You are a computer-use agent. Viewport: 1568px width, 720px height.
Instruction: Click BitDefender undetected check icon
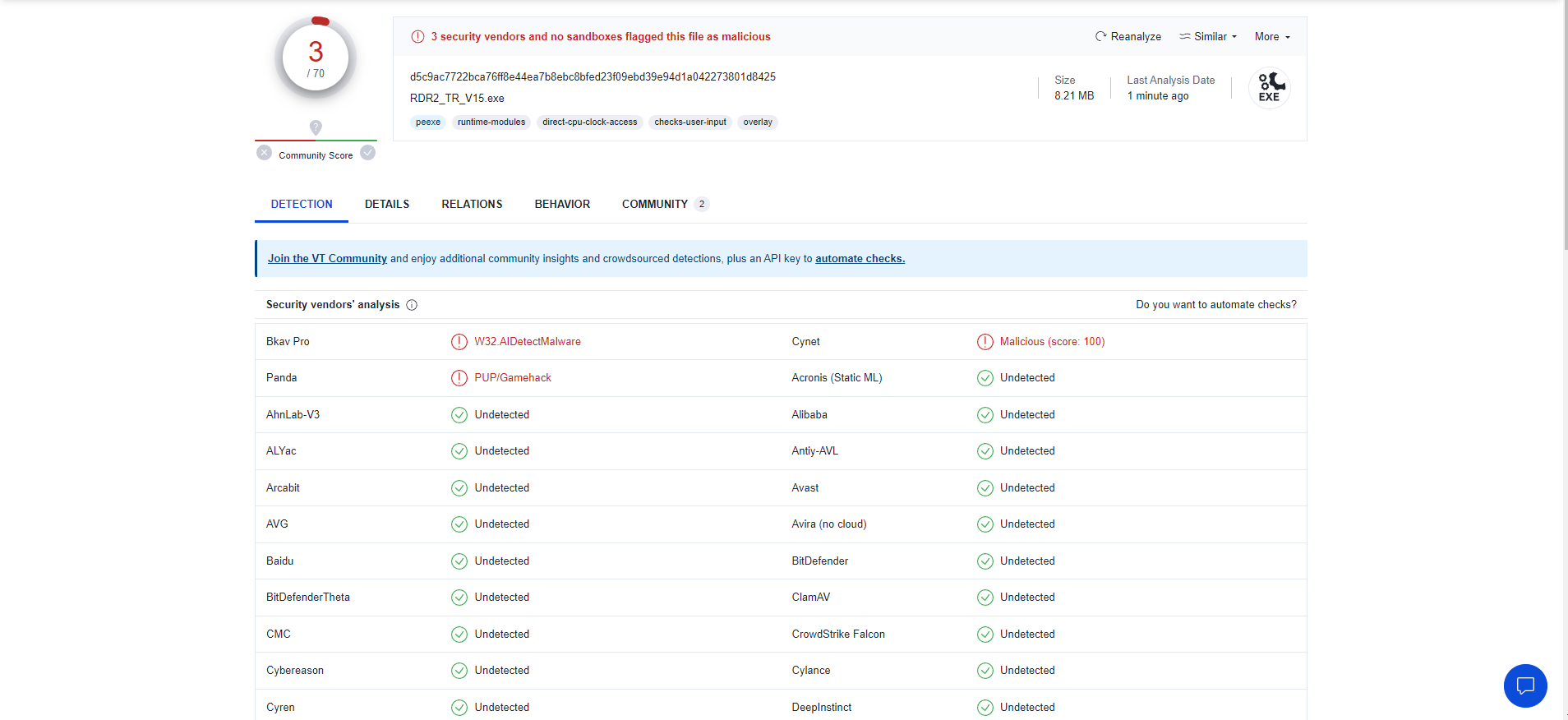[985, 561]
